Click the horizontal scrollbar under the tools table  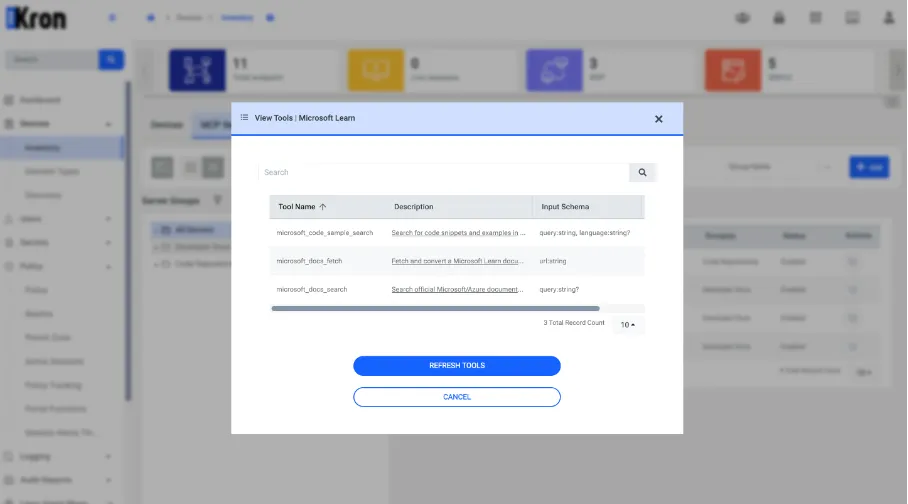[x=435, y=309]
